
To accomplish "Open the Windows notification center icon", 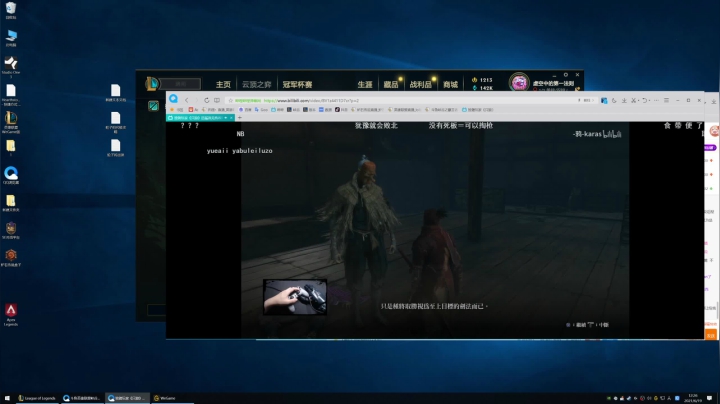I will (710, 398).
